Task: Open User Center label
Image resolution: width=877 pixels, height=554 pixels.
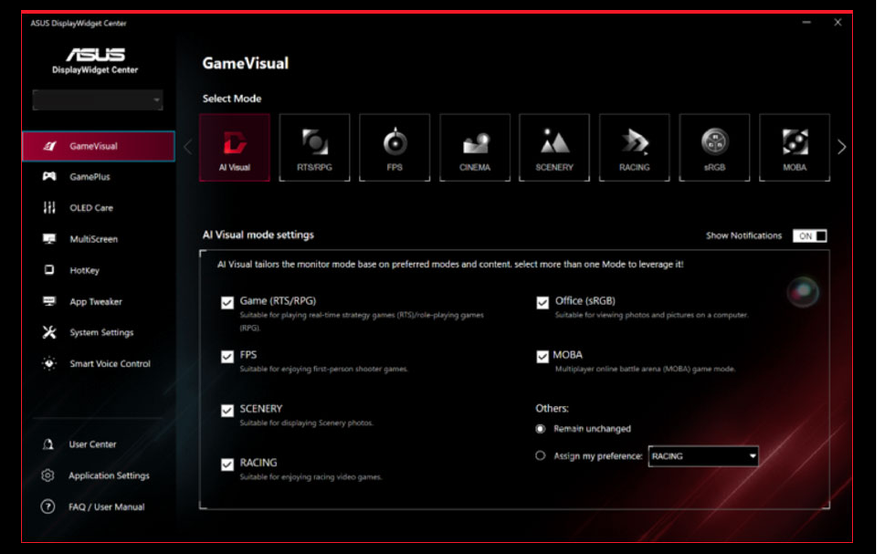Action: click(93, 444)
